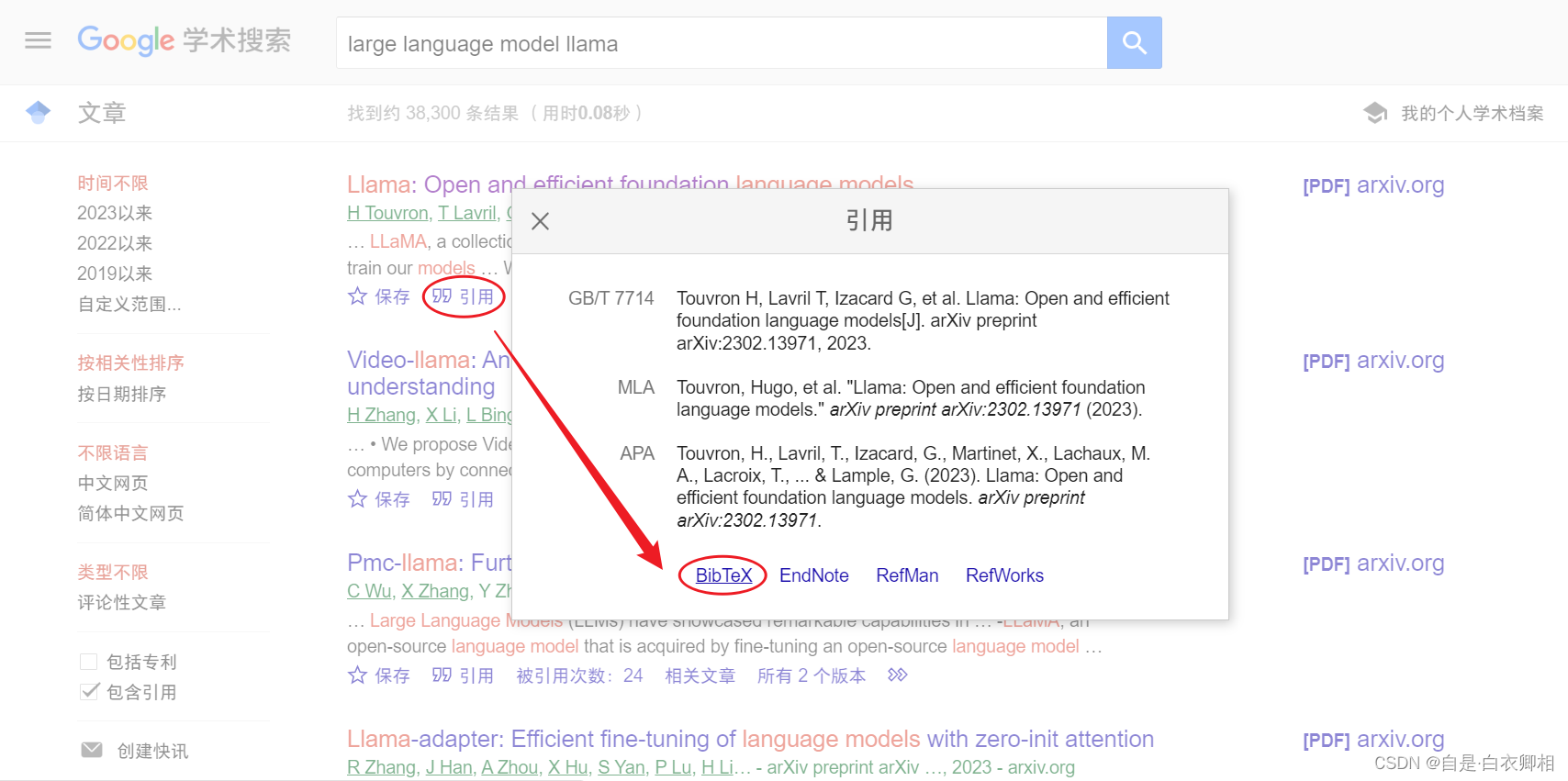Toggle the 包括专利 checkbox
The height and width of the screenshot is (781, 1568).
pyautogui.click(x=89, y=662)
